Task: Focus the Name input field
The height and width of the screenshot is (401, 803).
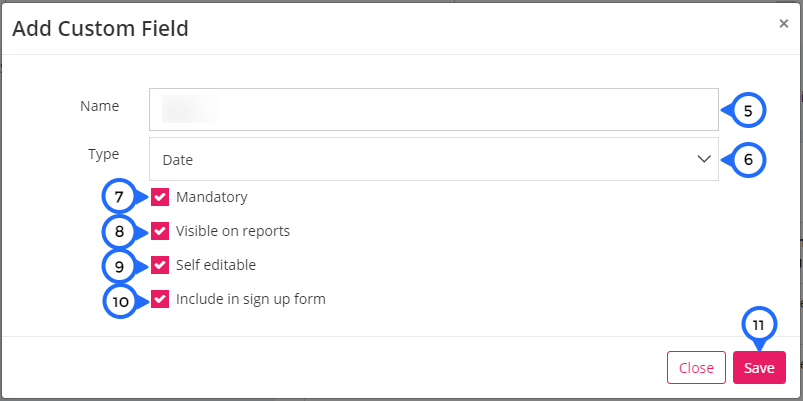Action: click(434, 110)
